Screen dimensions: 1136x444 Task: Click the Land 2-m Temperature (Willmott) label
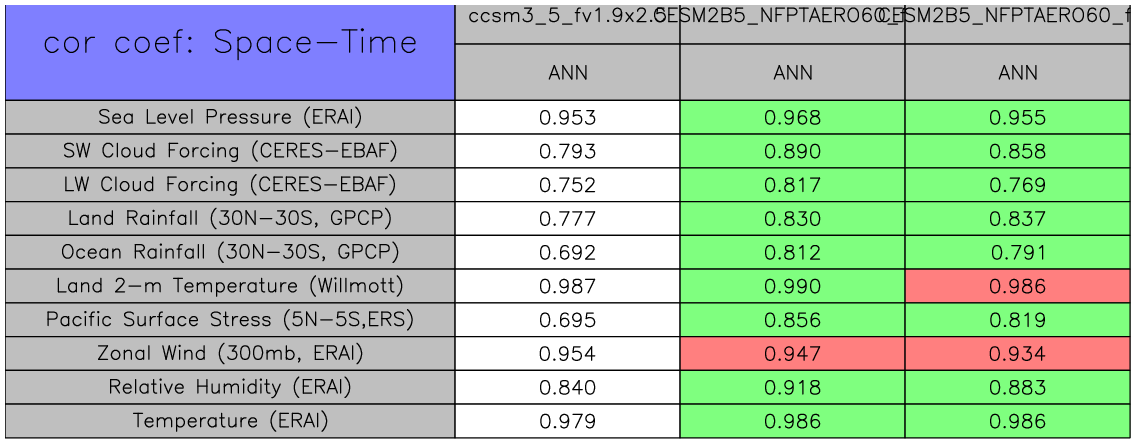230,286
